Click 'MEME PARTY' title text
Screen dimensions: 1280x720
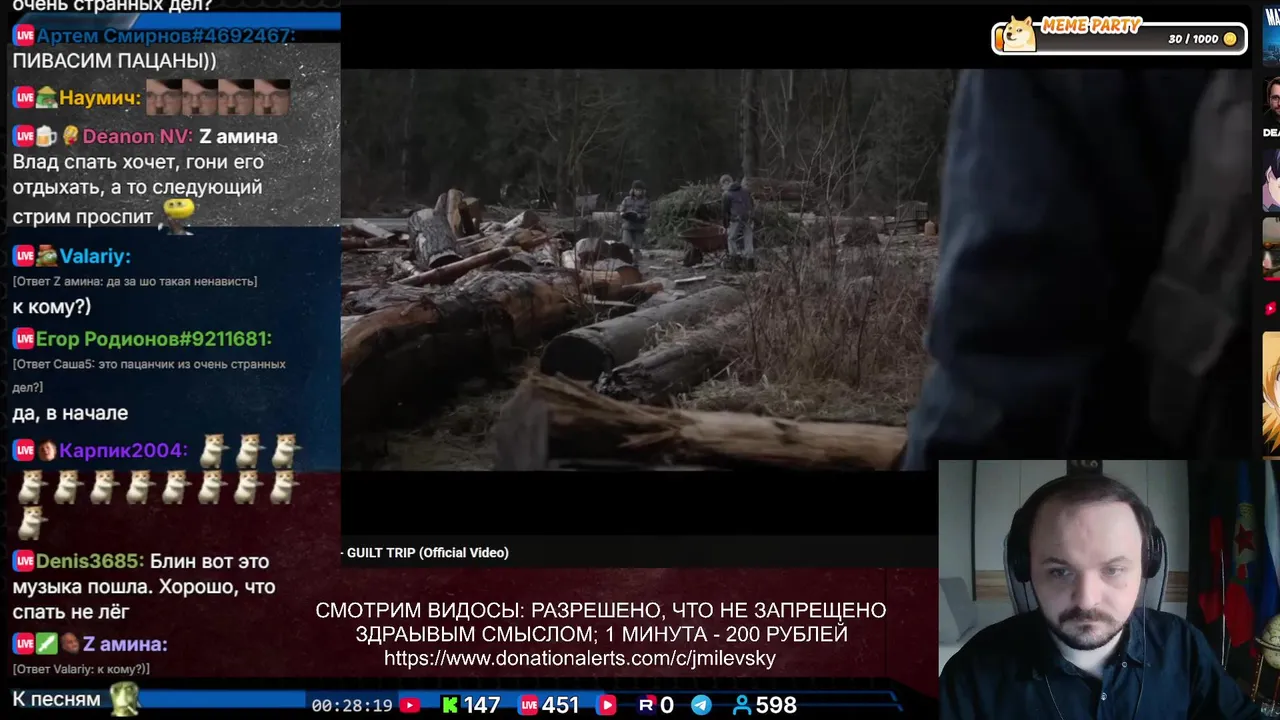[x=1091, y=26]
